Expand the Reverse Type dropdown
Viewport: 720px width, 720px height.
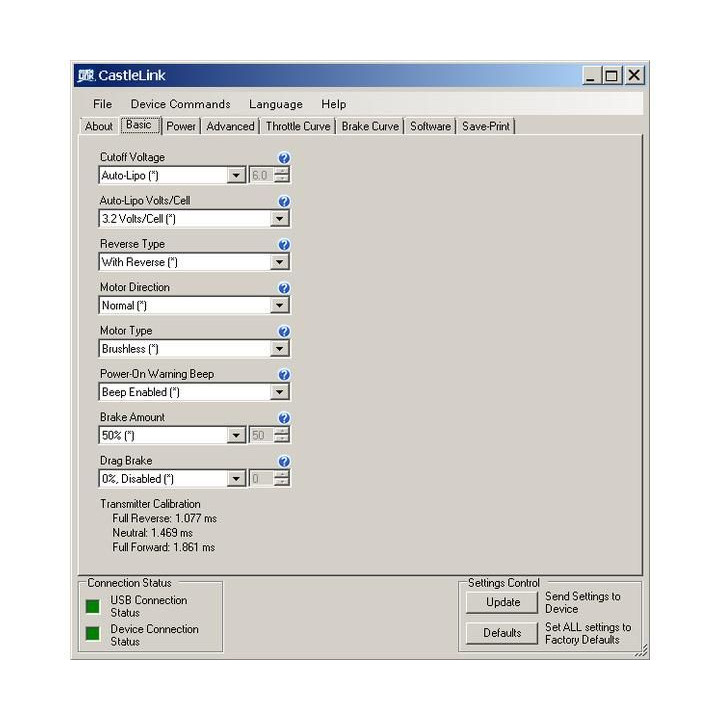pos(279,262)
